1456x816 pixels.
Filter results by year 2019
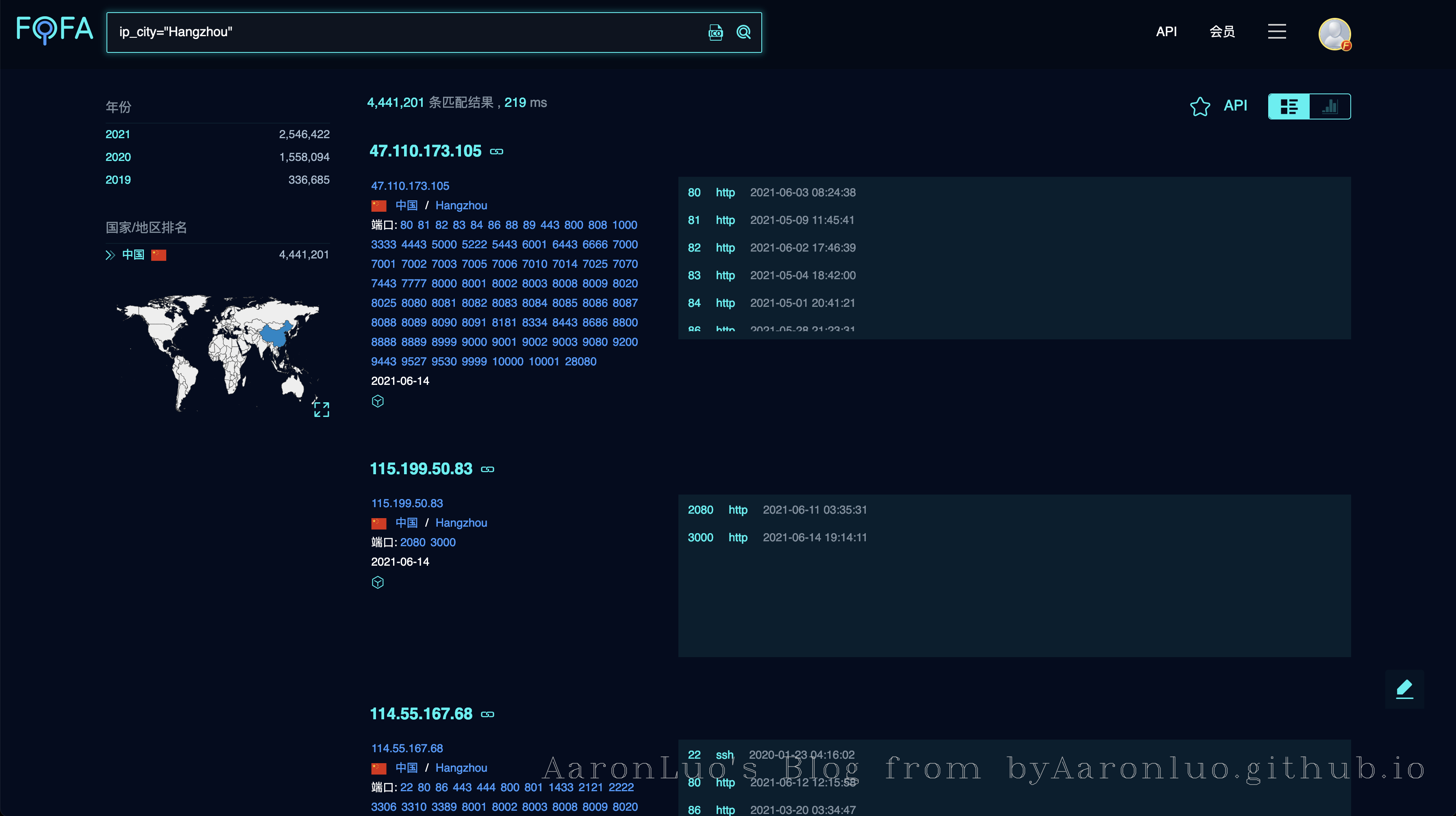(x=117, y=180)
